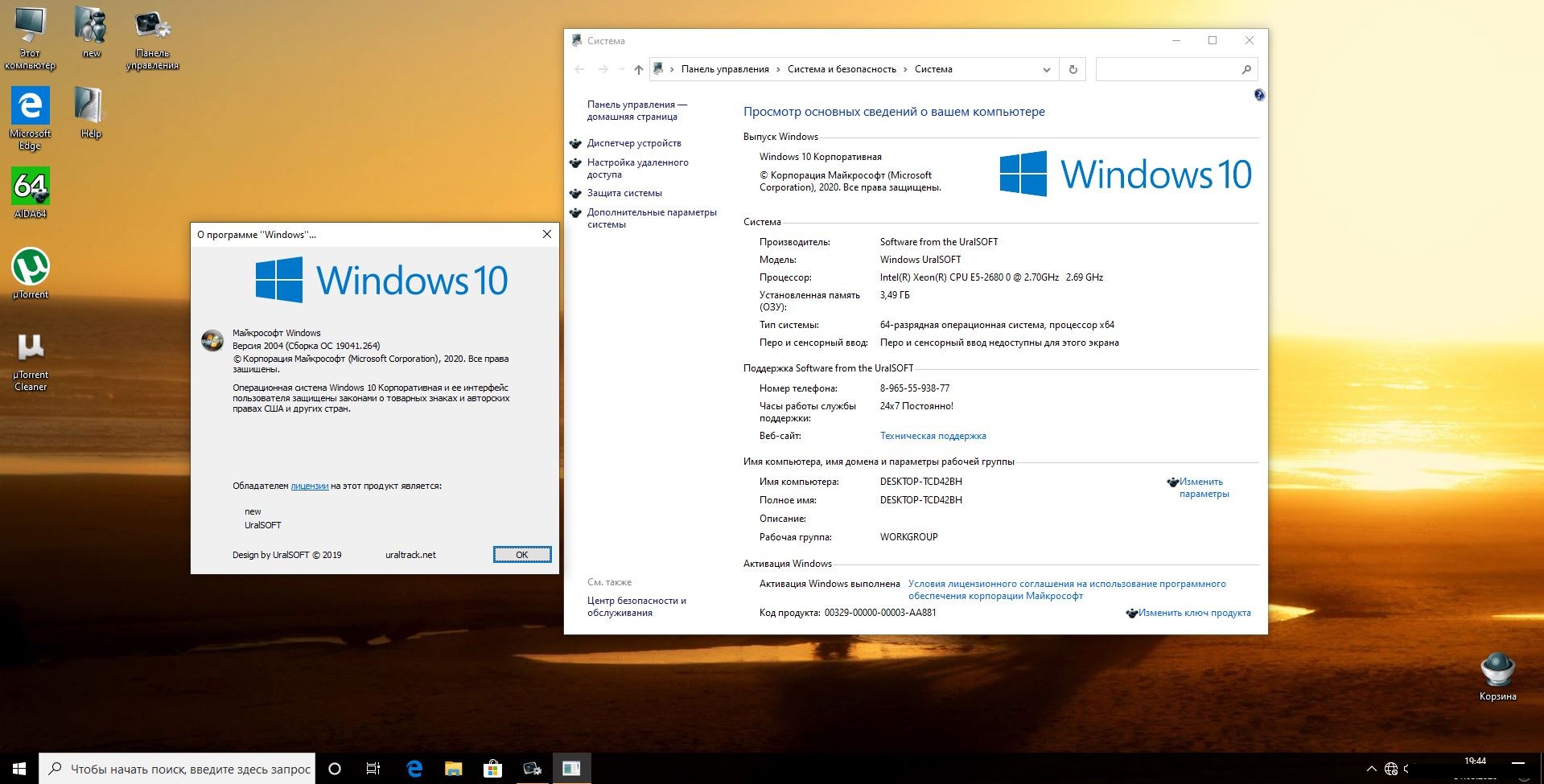The image size is (1544, 784).
Task: Open the blue Help question mark
Action: point(1259,95)
